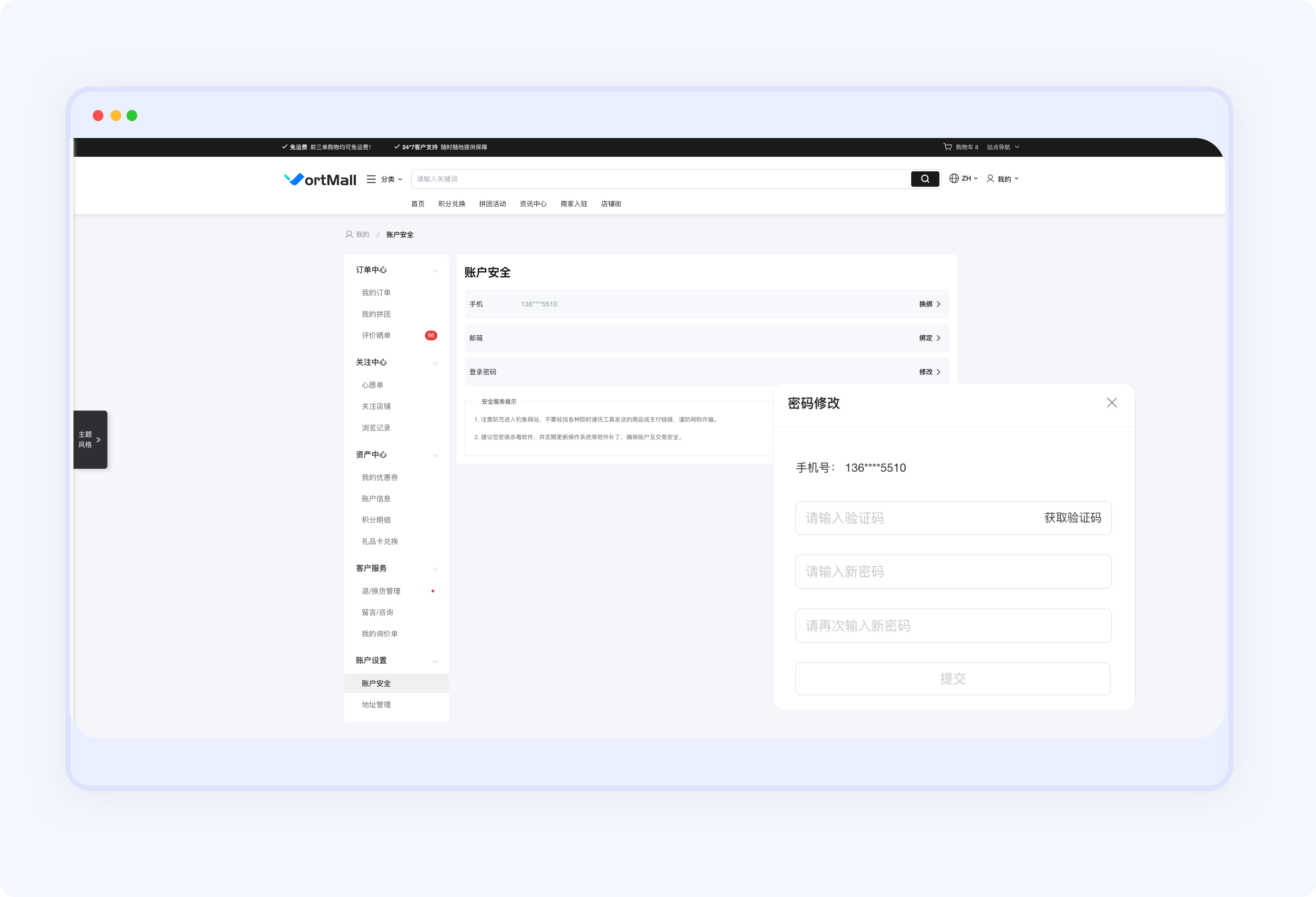Open the 站点导航 dropdown
This screenshot has height=897, width=1316.
point(1003,147)
